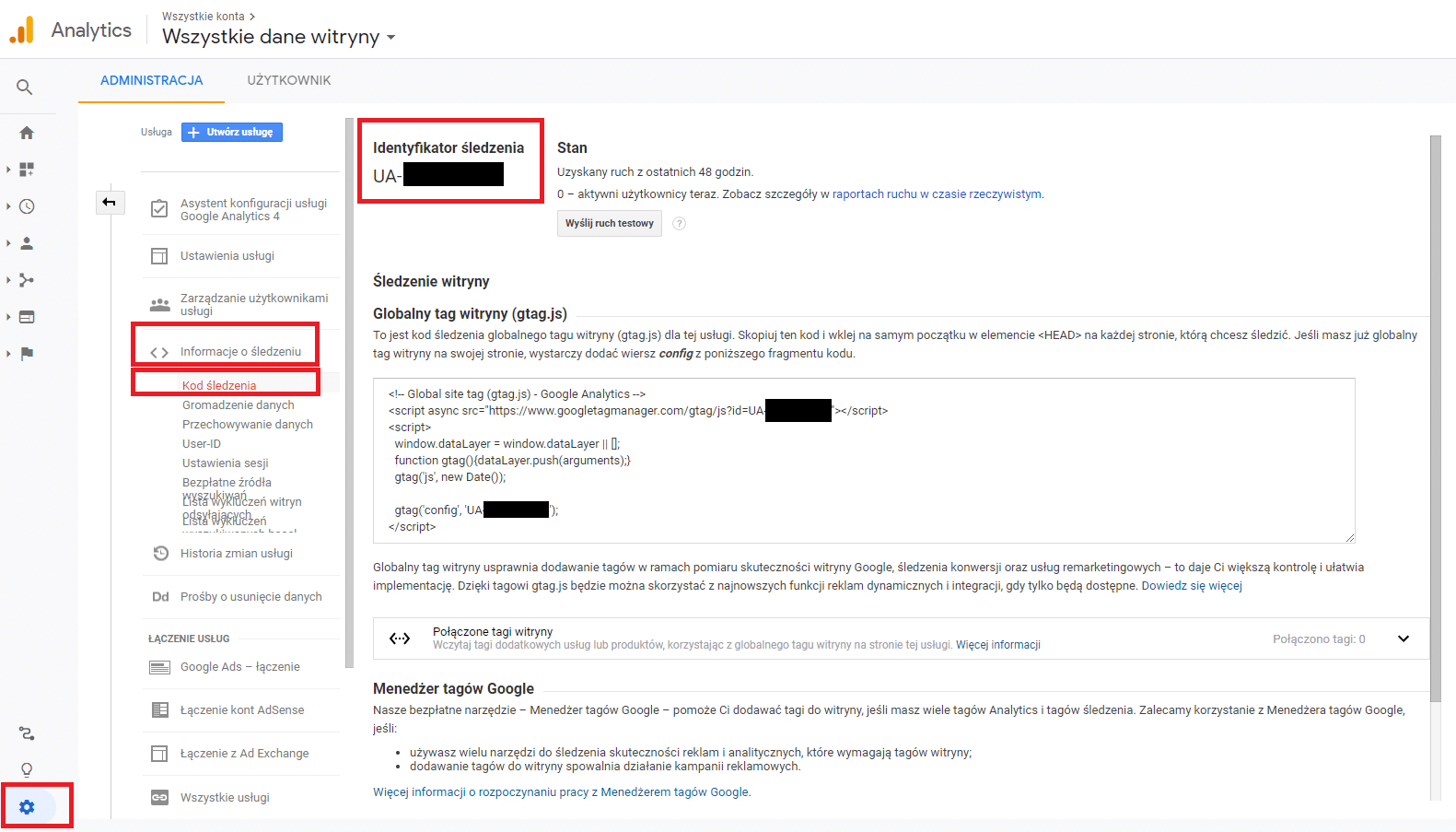Switch to the UŻYTKOWNIK tab
Viewport: 1456px width, 832px height.
289,81
